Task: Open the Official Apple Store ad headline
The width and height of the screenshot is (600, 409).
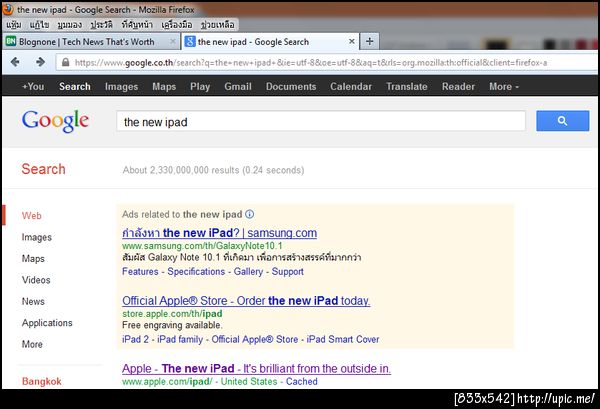Action: [x=246, y=301]
